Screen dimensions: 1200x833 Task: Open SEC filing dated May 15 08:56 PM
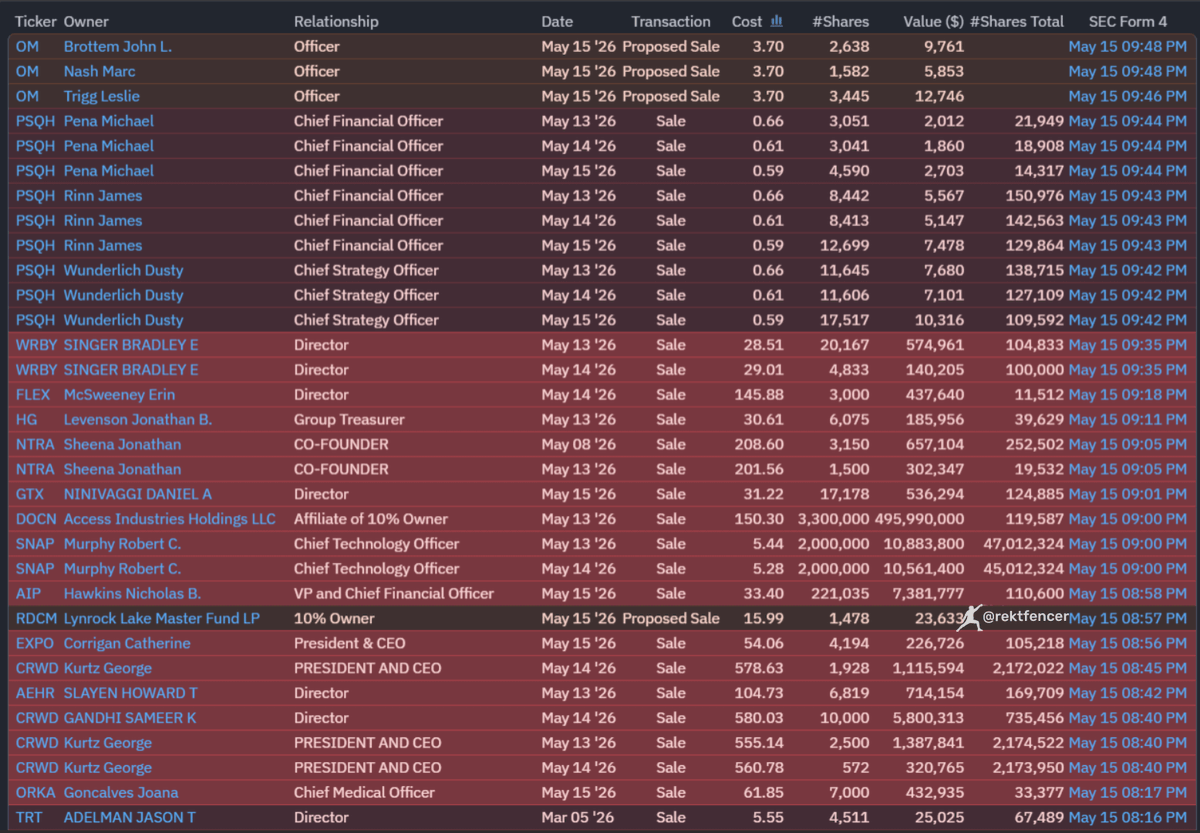click(x=1128, y=643)
